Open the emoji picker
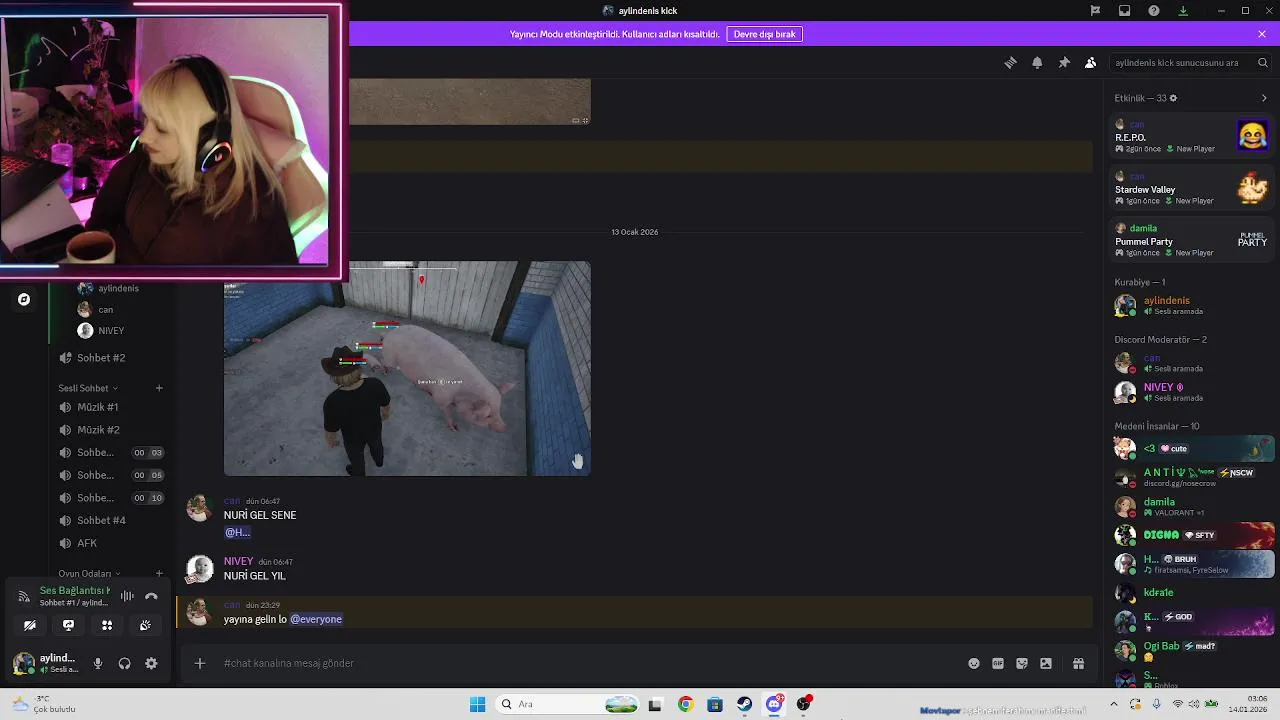This screenshot has height=720, width=1280. [x=974, y=663]
